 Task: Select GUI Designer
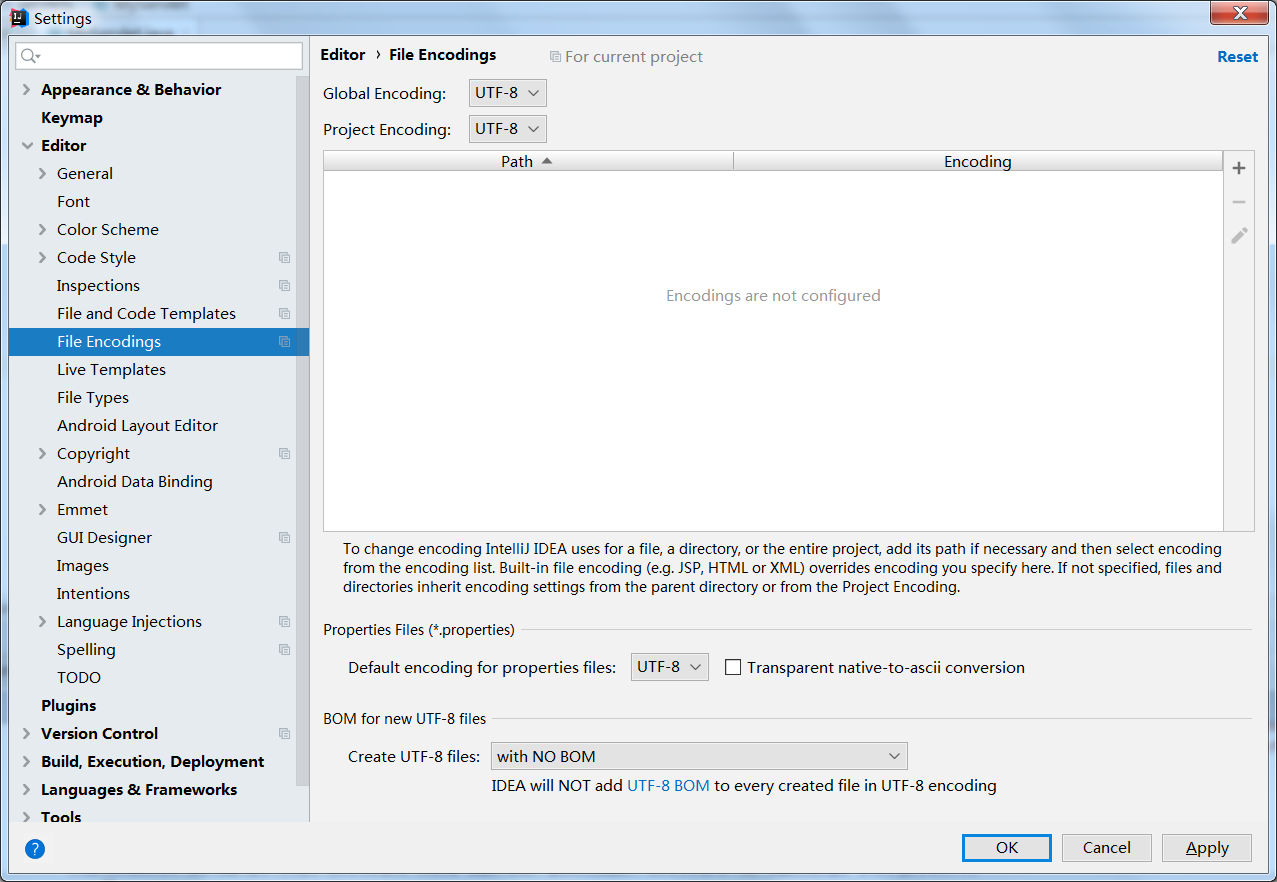(x=104, y=538)
